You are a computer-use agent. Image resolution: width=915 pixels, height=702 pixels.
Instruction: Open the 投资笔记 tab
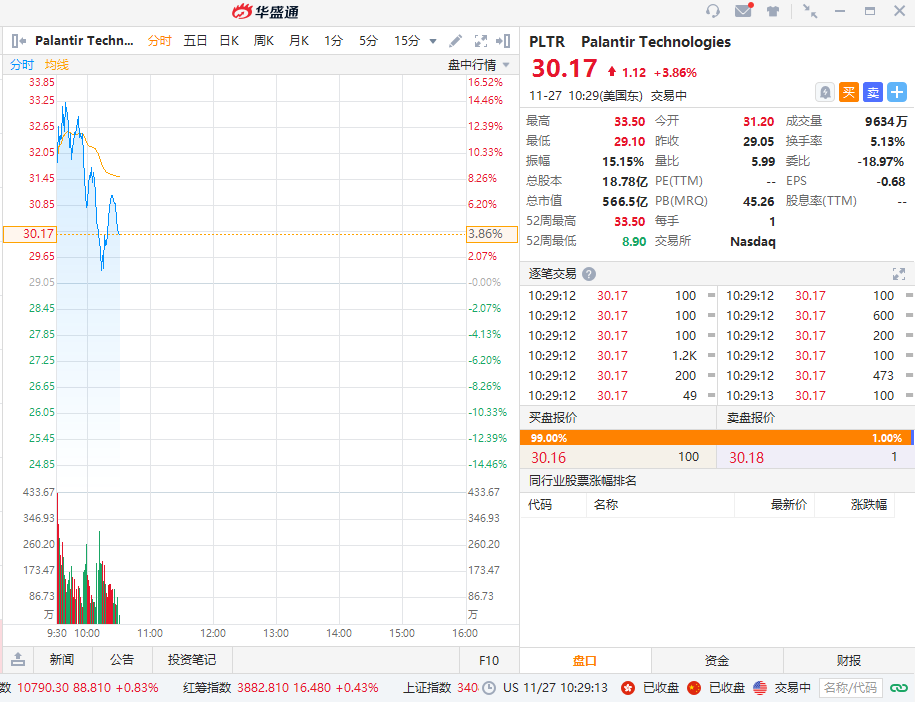192,660
